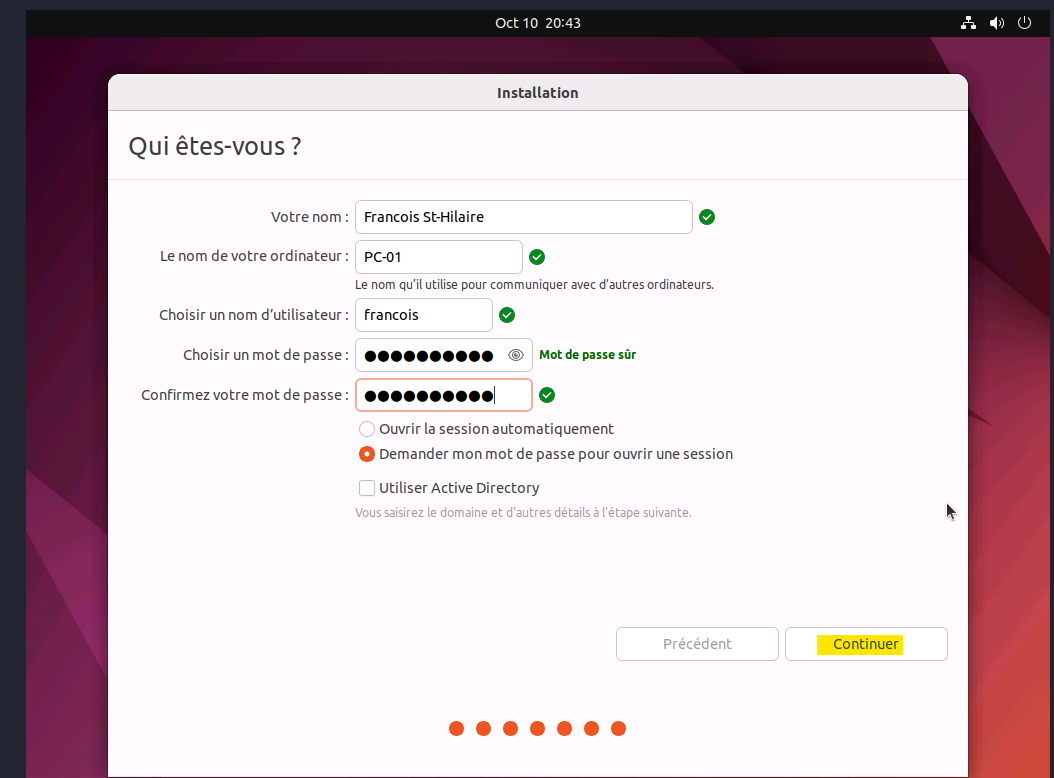Click green checkmark beside username field
Screen dimensions: 1054x778
coord(507,315)
